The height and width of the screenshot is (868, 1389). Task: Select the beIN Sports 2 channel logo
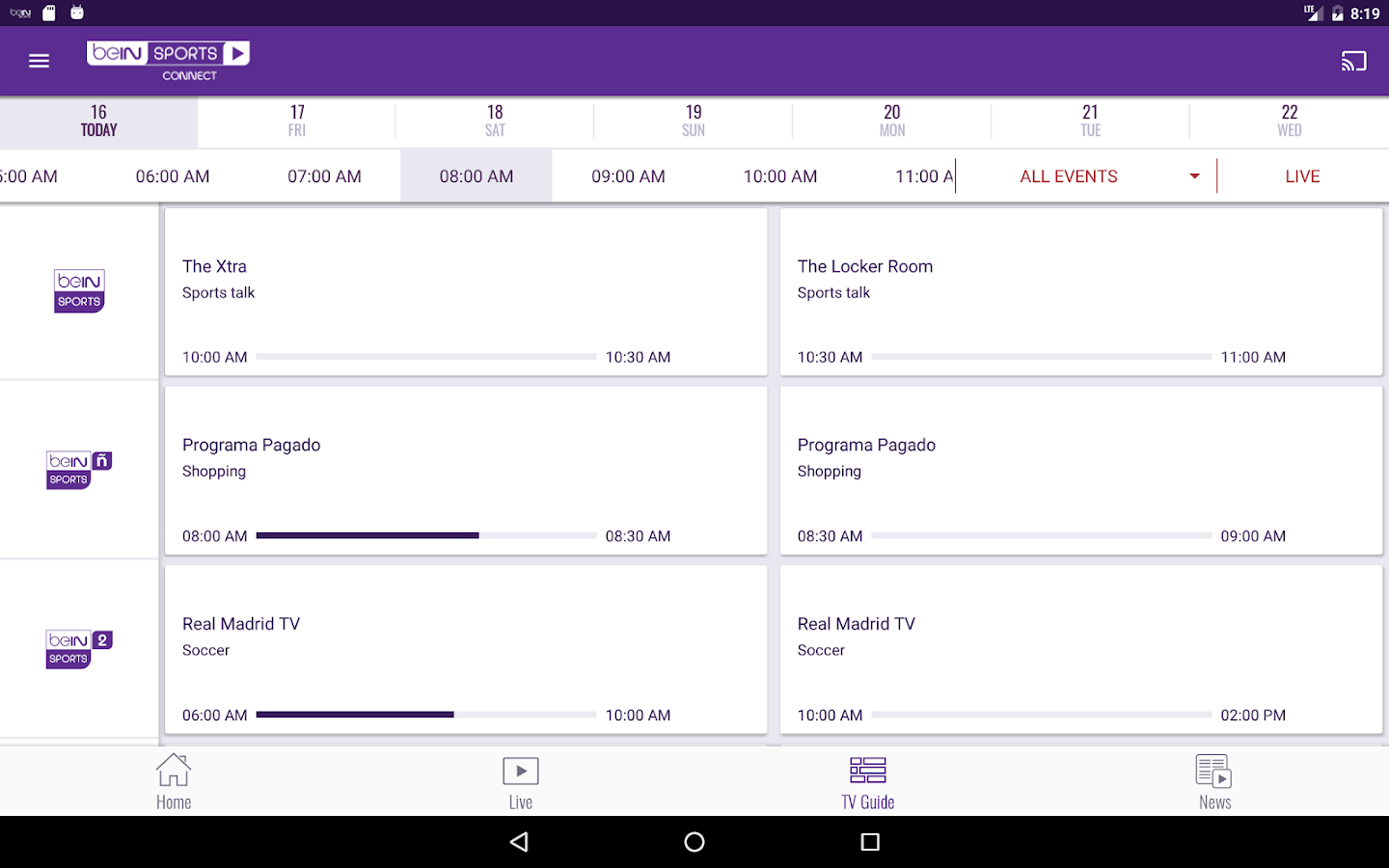(x=79, y=649)
